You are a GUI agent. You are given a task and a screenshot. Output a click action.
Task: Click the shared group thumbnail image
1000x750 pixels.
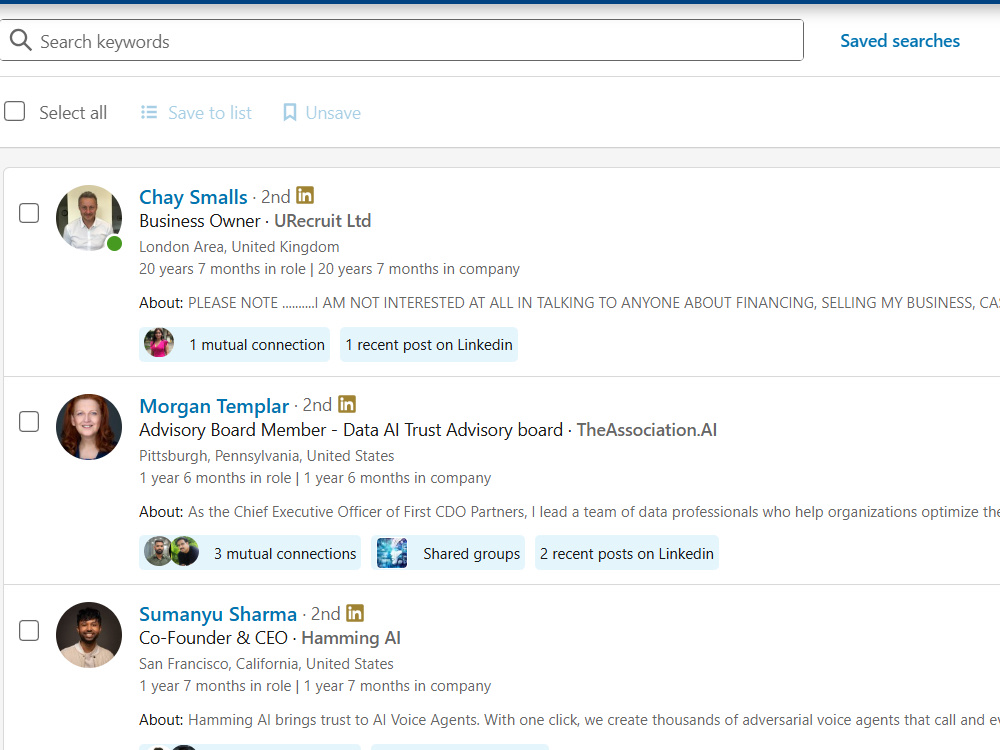coord(392,553)
